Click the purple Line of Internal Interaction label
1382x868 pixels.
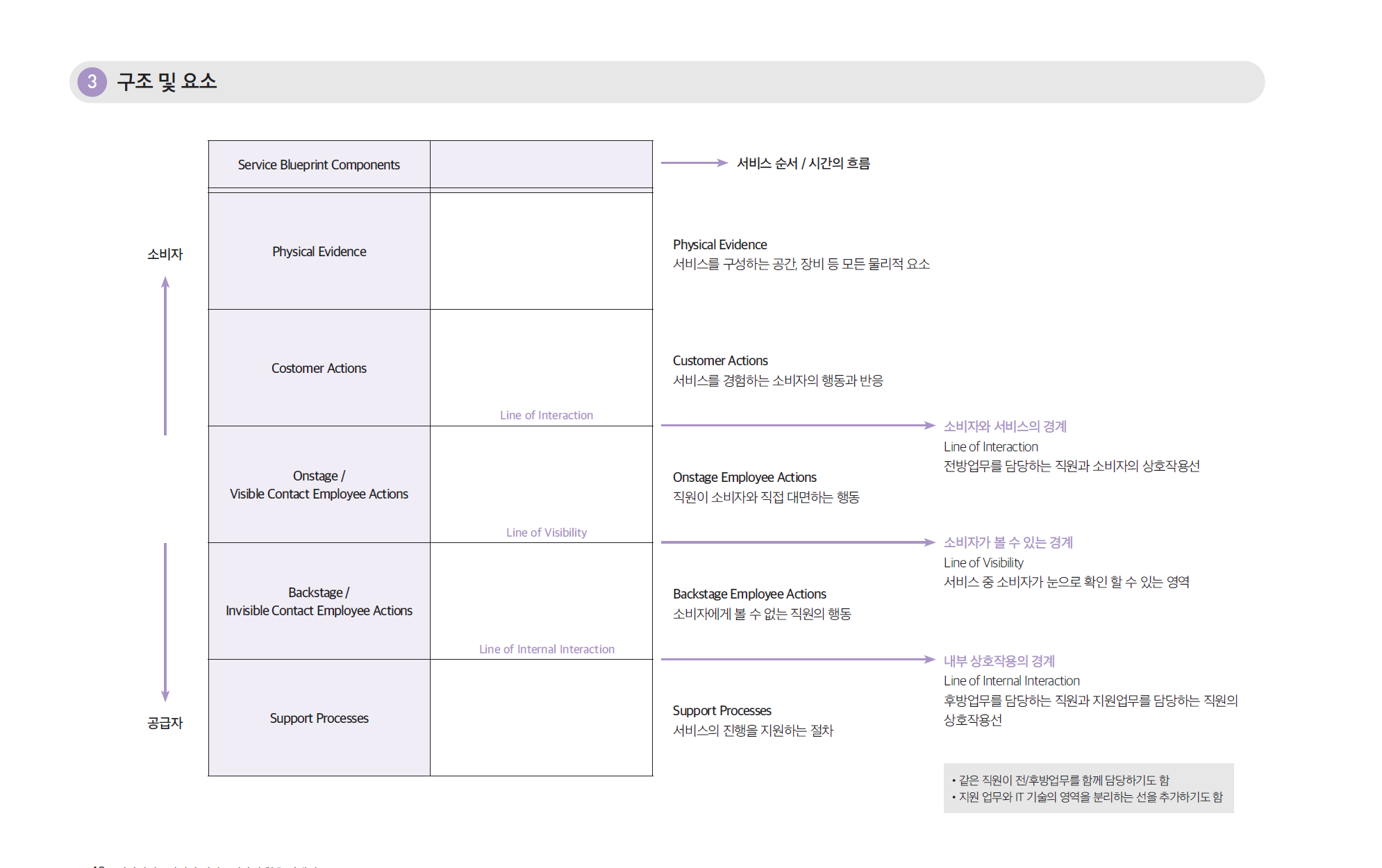coord(546,649)
